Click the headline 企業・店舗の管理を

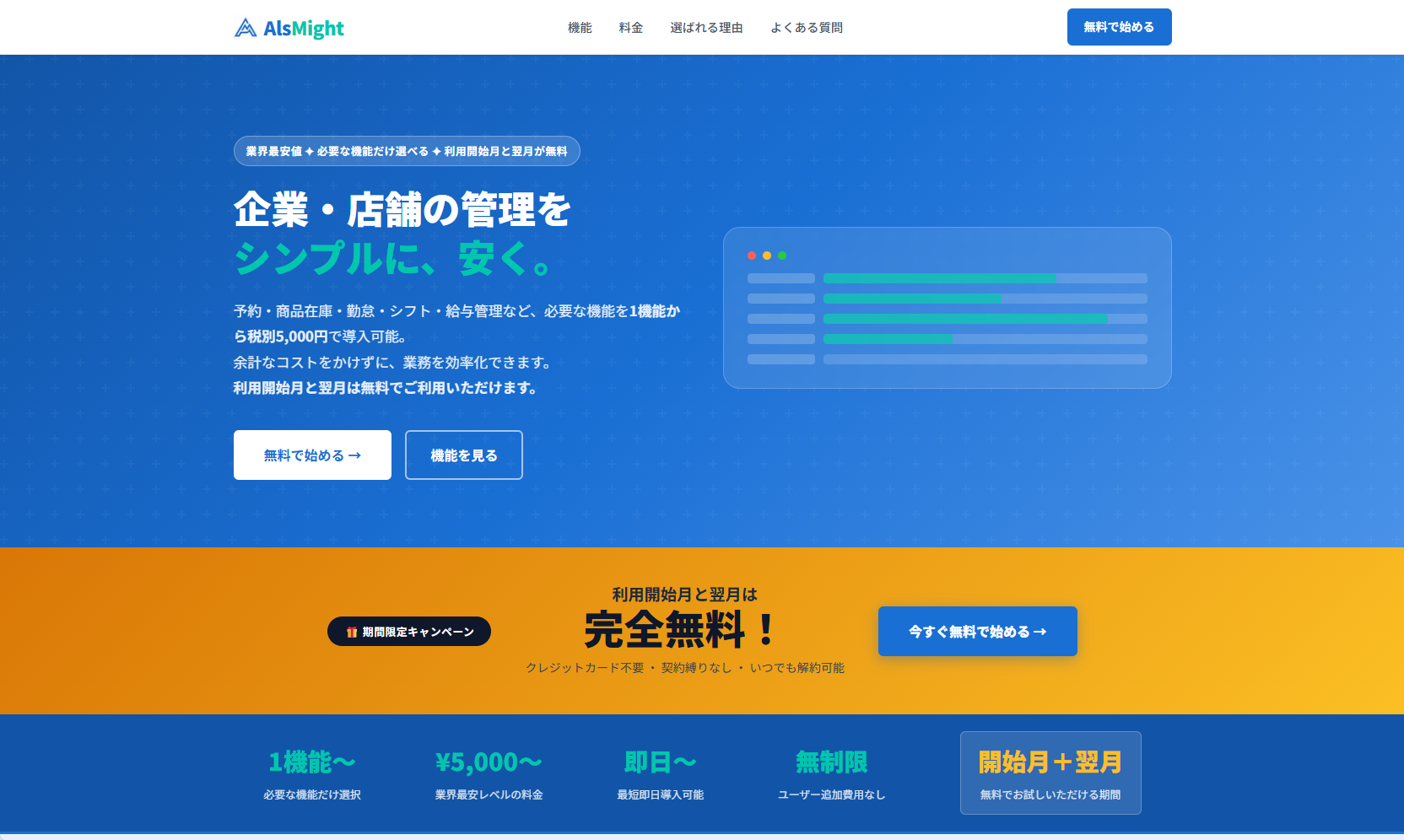(402, 210)
